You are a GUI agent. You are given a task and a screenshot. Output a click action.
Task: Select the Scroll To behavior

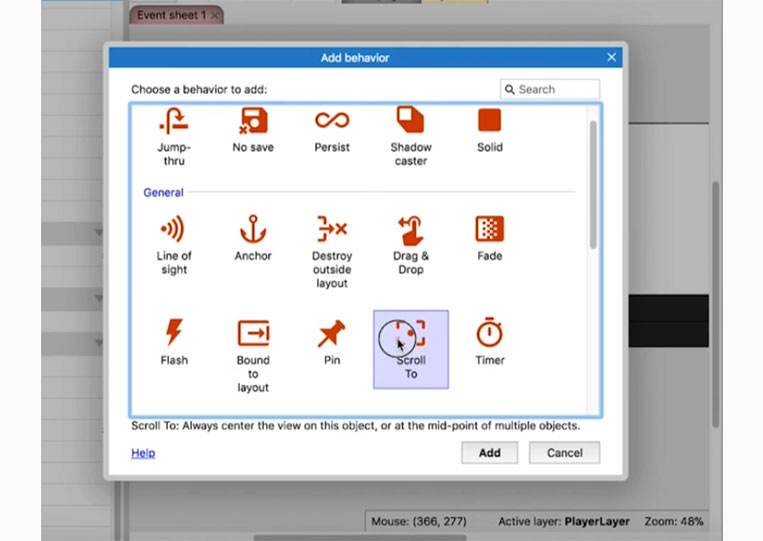(411, 349)
